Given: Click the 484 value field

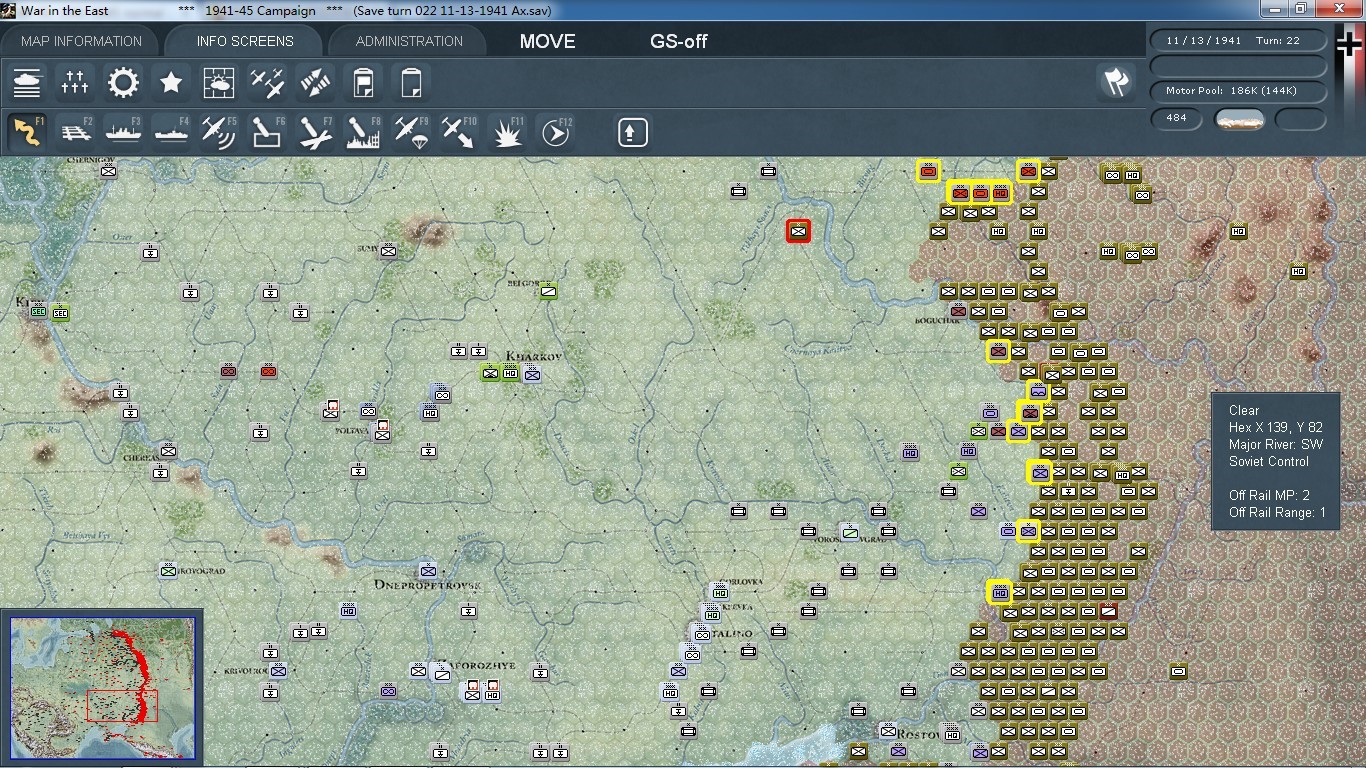Looking at the screenshot, I should click(1177, 118).
